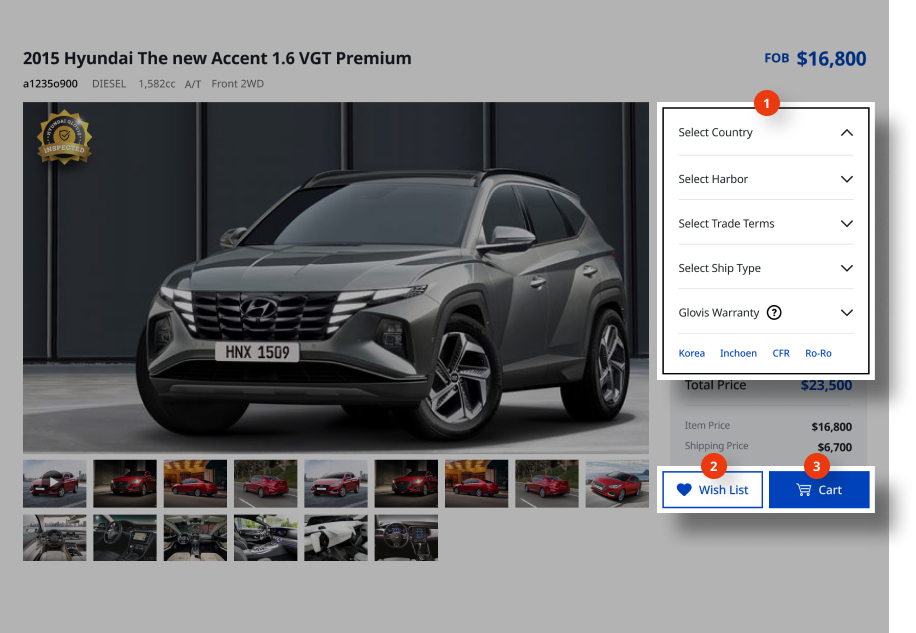Choose the Inchoen harbor link
This screenshot has width=916, height=633.
click(x=738, y=353)
